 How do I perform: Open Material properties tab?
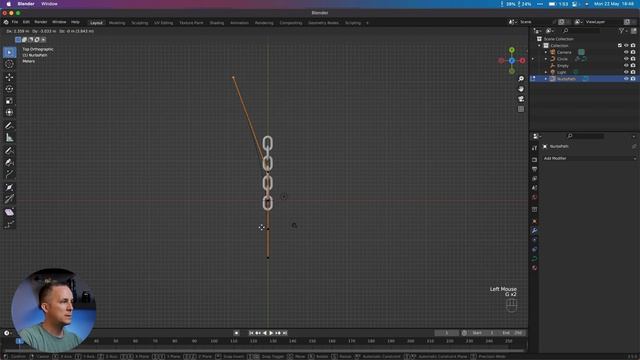(535, 268)
